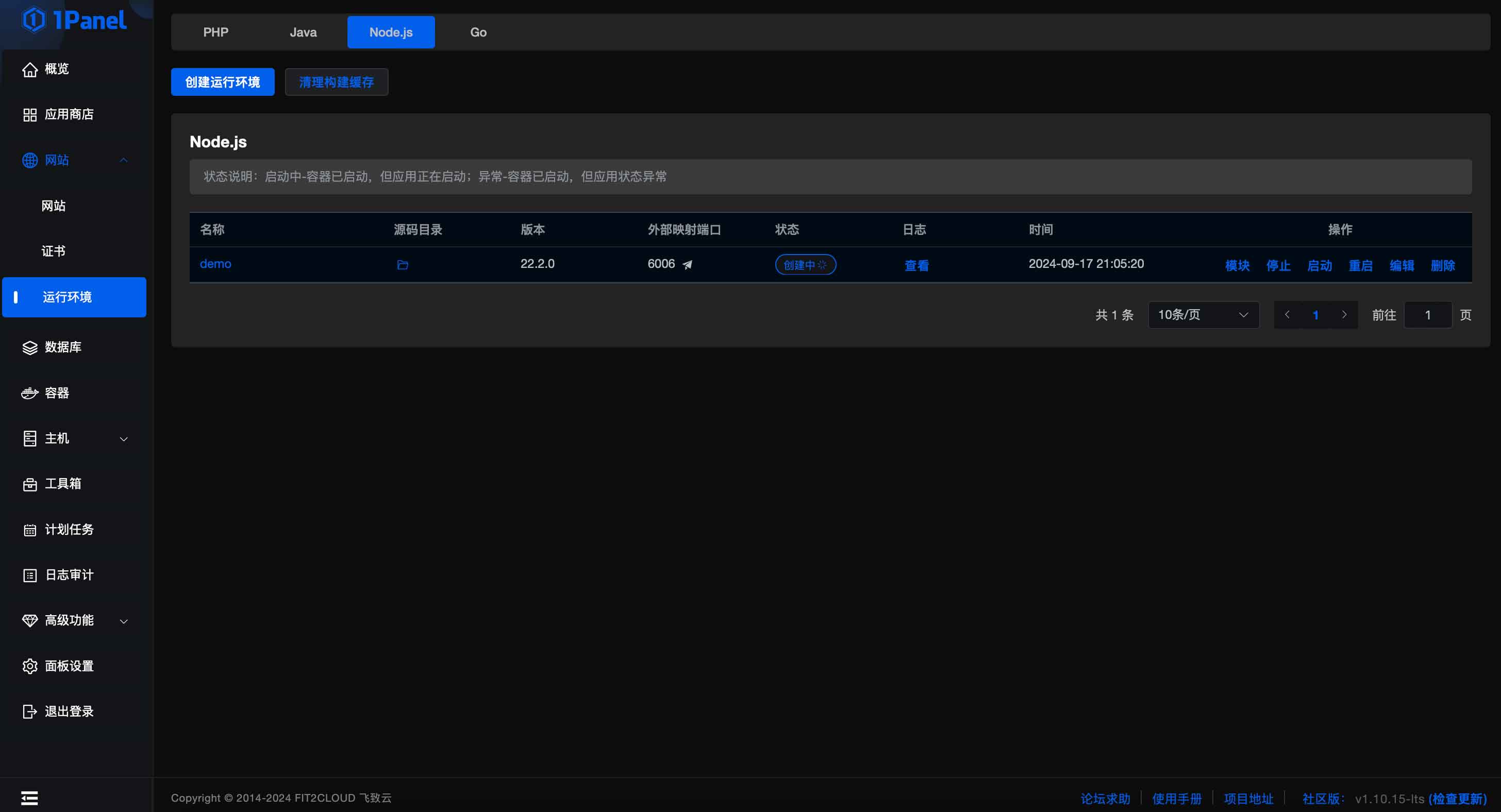The image size is (1501, 812).
Task: Click the 清理构建缓存 button
Action: pyautogui.click(x=336, y=82)
